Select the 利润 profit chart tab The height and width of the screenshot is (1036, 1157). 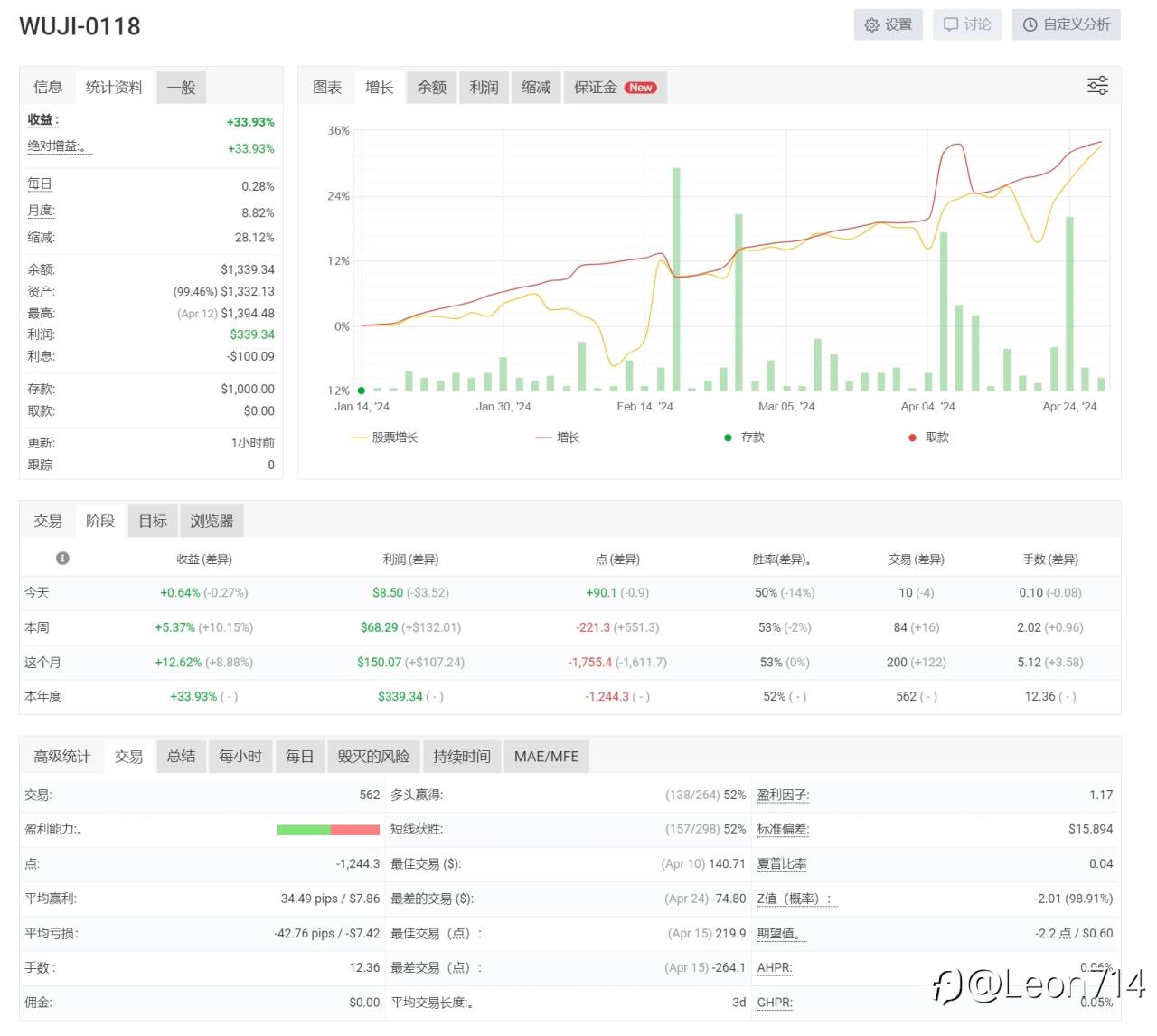coord(484,87)
